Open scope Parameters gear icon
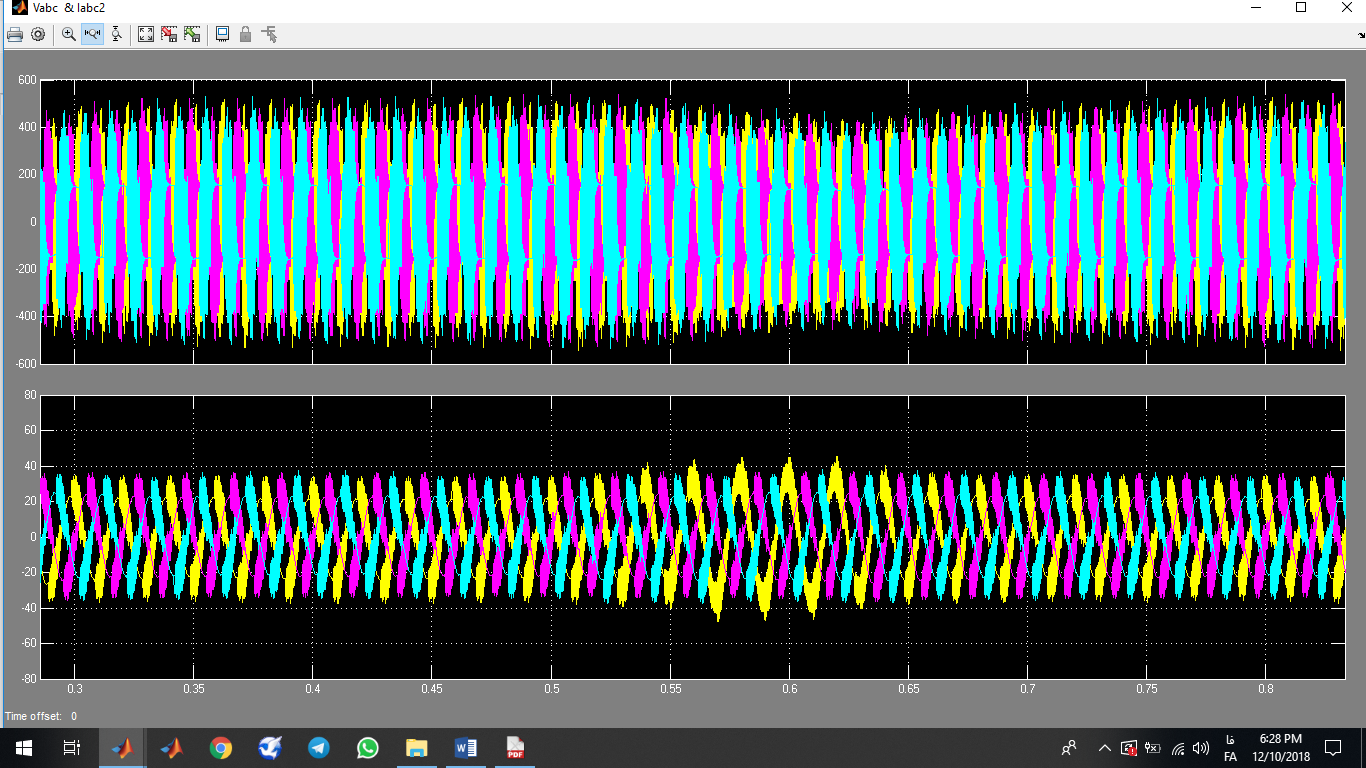 [38, 35]
